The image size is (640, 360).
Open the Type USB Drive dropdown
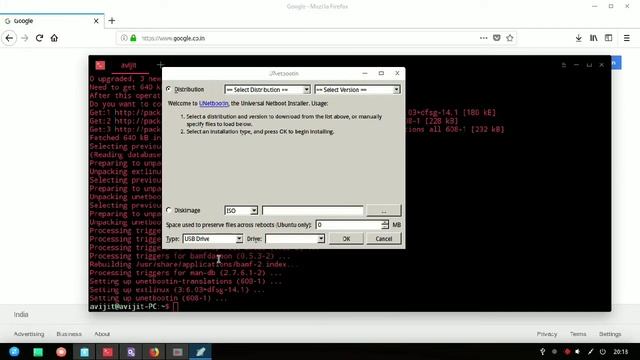[x=213, y=239]
